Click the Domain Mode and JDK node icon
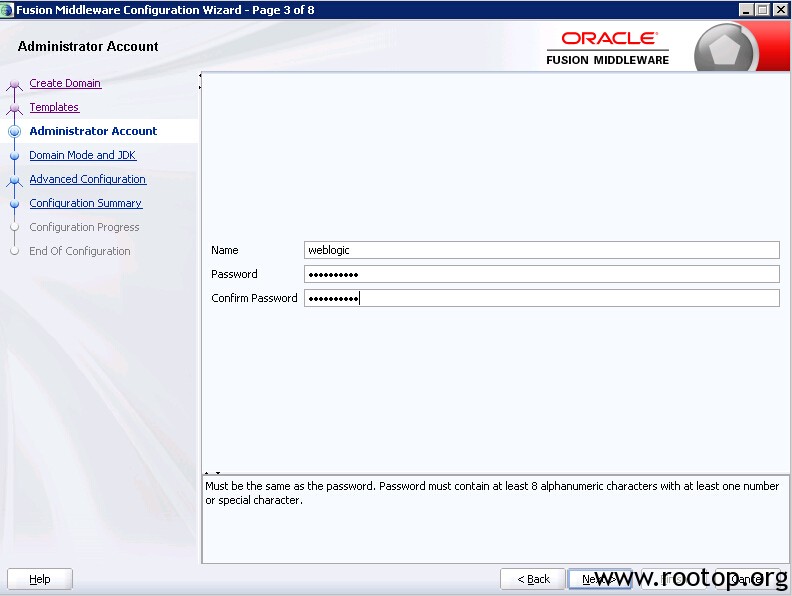 (x=15, y=156)
